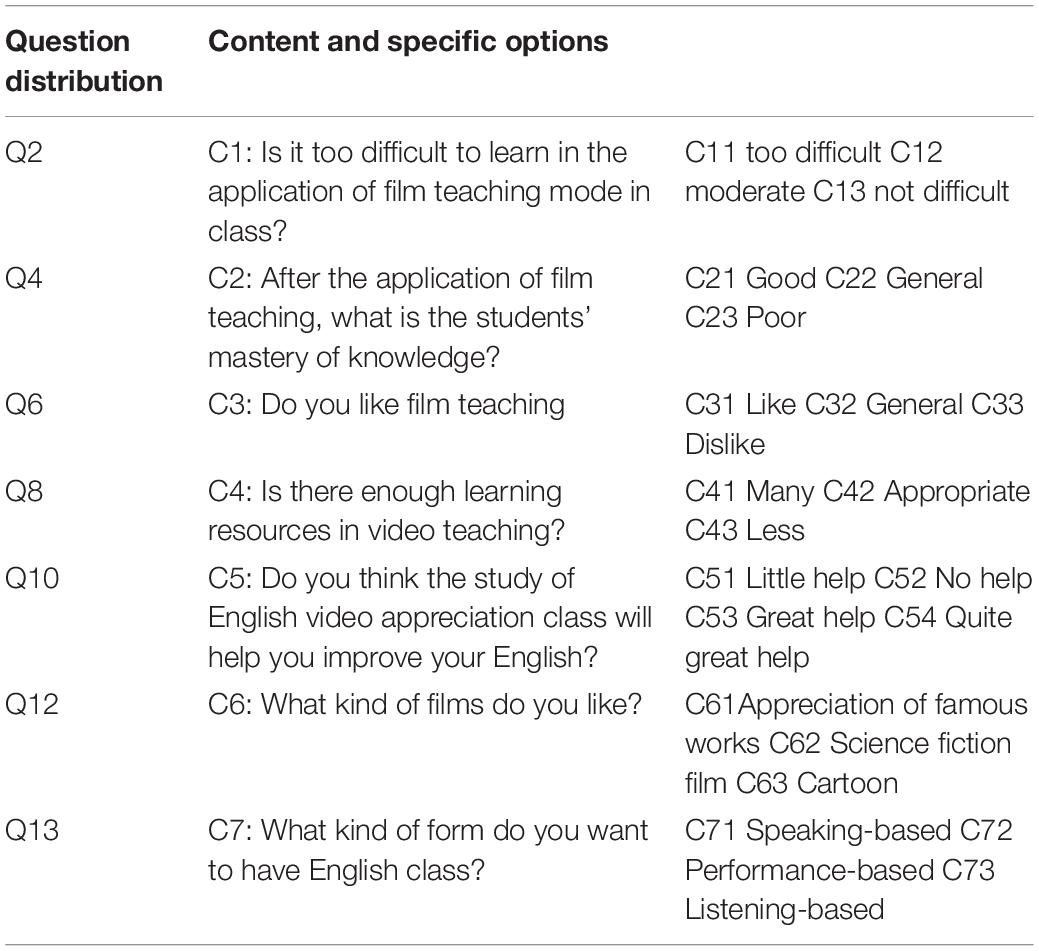
Task: Select the 'C71 Speaking-based' options cell
Action: (848, 870)
